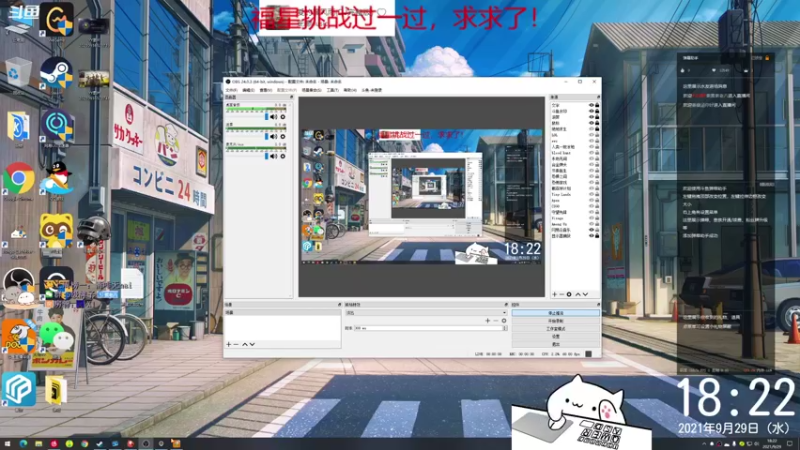Open 查看 menu in OBS

265,90
